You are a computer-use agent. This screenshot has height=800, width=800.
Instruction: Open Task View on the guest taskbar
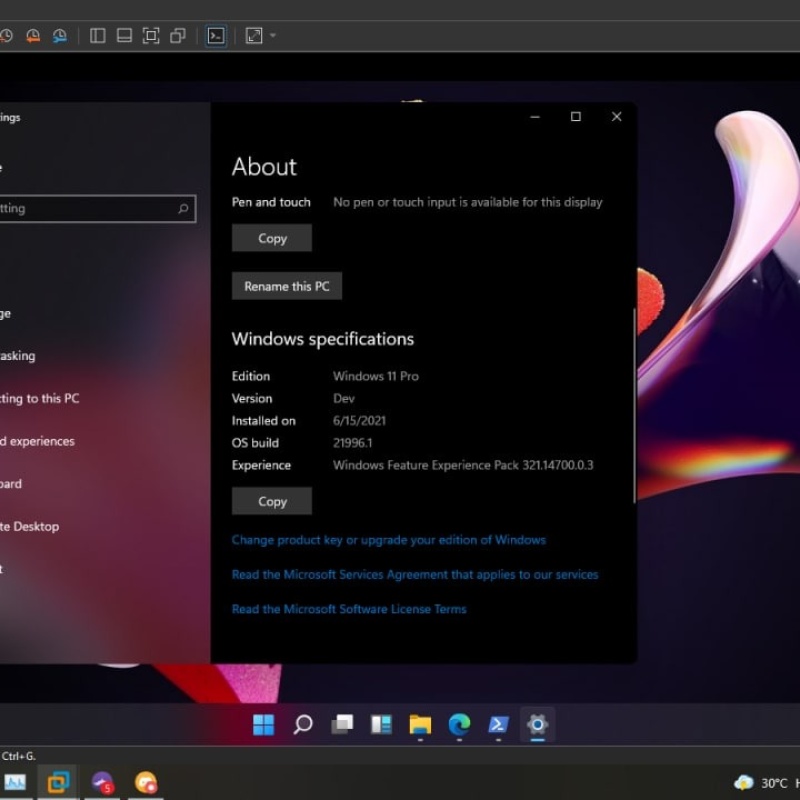click(342, 724)
